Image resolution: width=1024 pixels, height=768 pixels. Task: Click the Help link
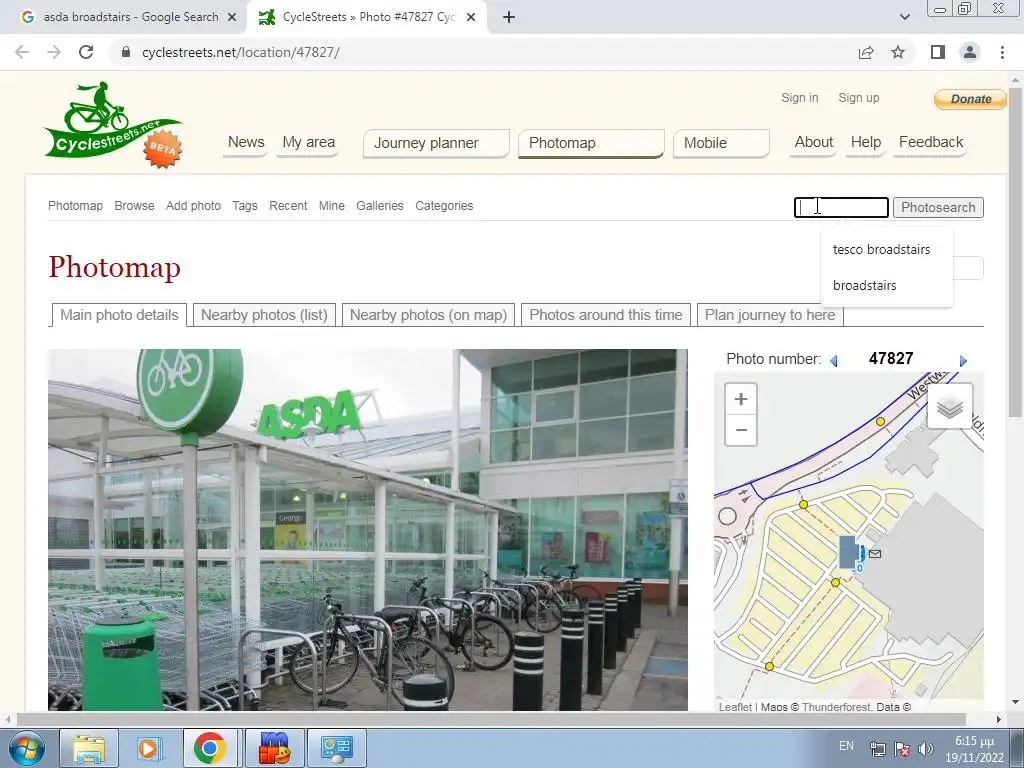pyautogui.click(x=866, y=142)
